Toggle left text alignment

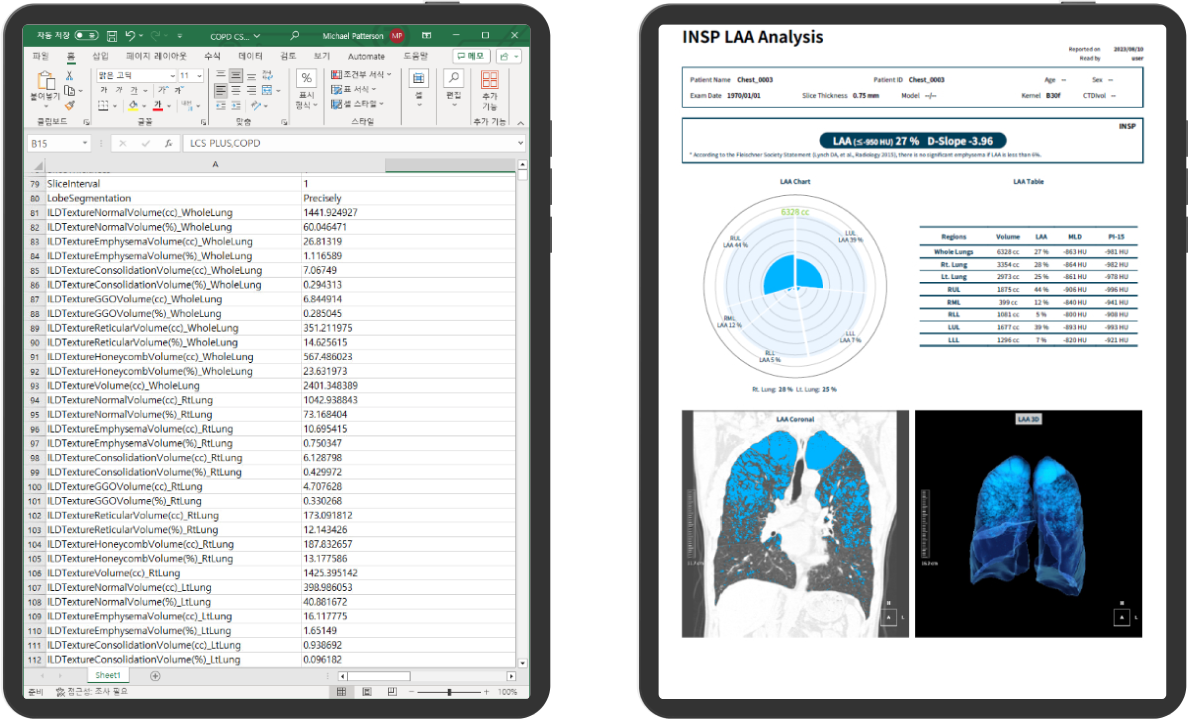[x=220, y=91]
